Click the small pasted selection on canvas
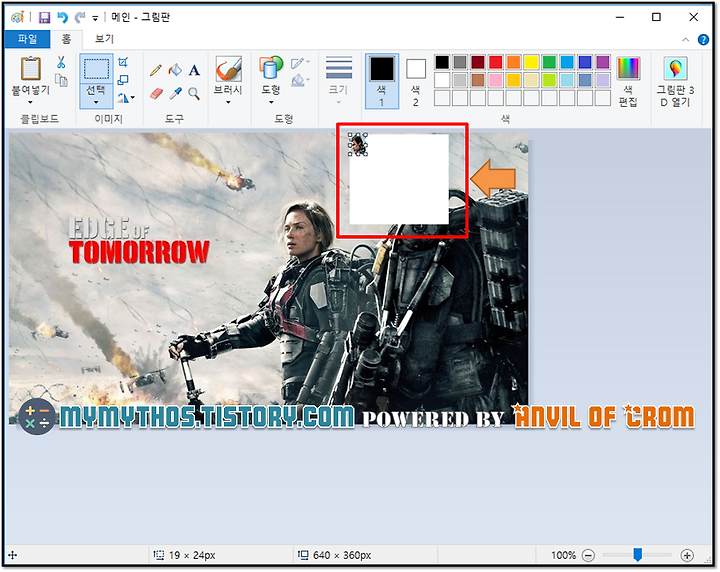The width and height of the screenshot is (720, 572). [x=358, y=145]
